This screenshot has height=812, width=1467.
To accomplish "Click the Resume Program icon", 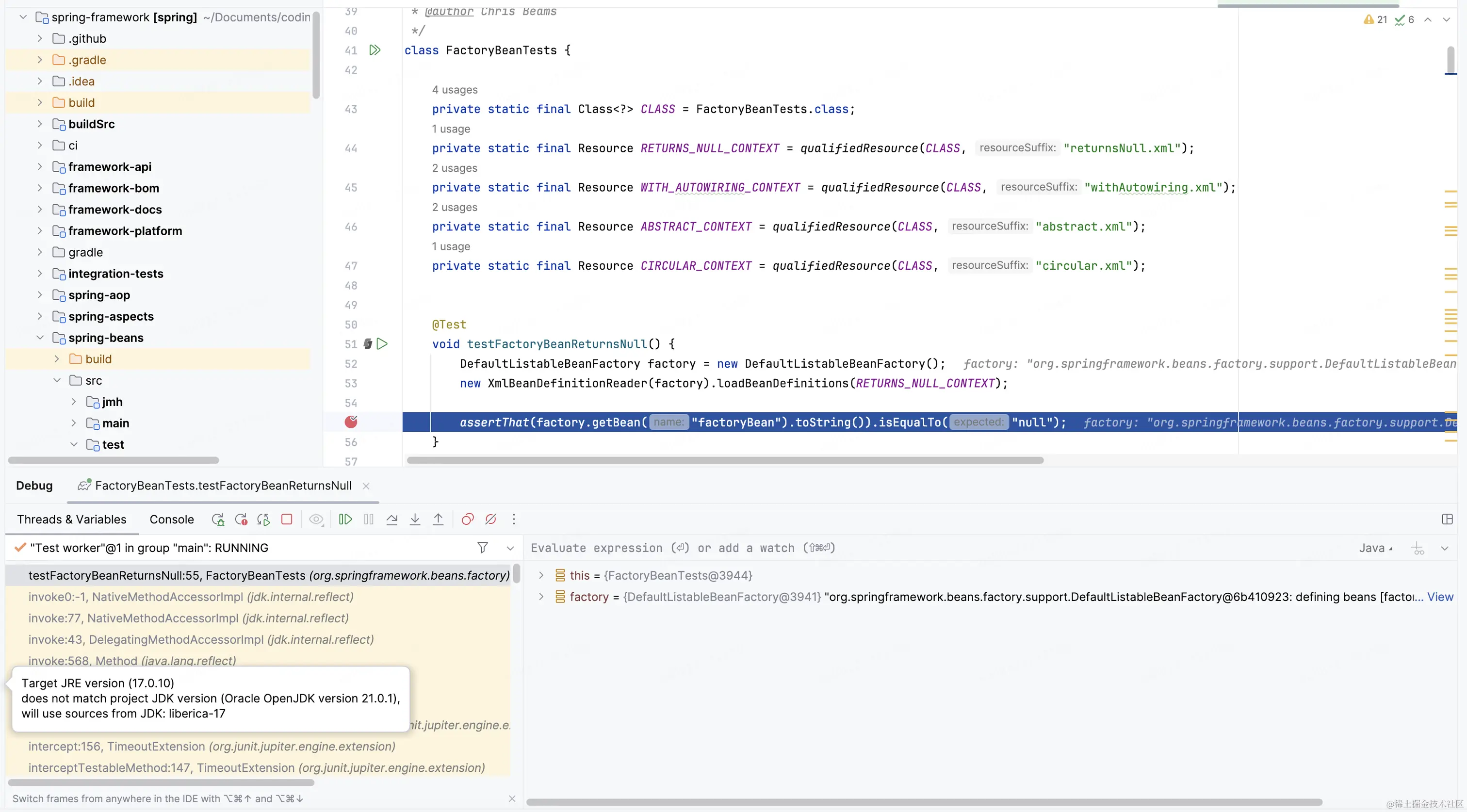I will point(345,520).
